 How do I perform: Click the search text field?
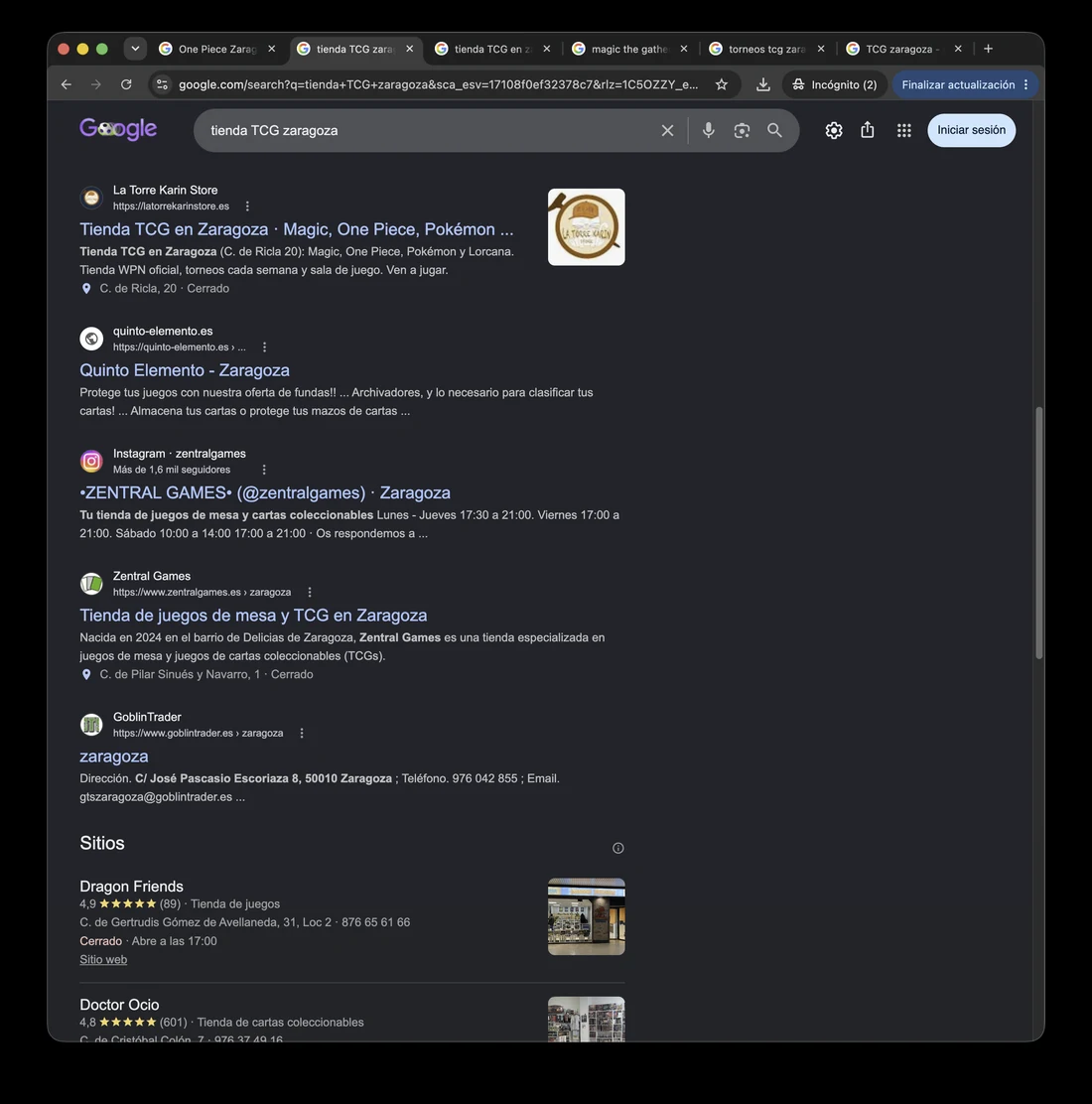[x=430, y=130]
